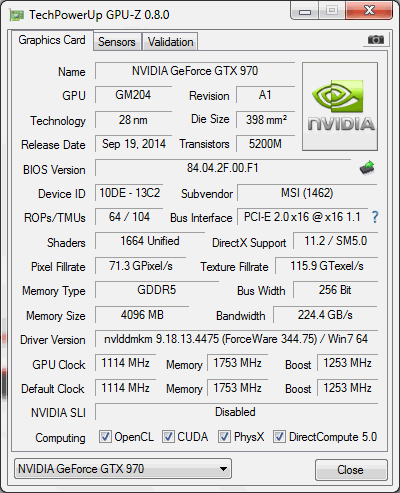Click the Release Date value Sep 19, 2014
This screenshot has height=493, width=400.
[x=133, y=144]
